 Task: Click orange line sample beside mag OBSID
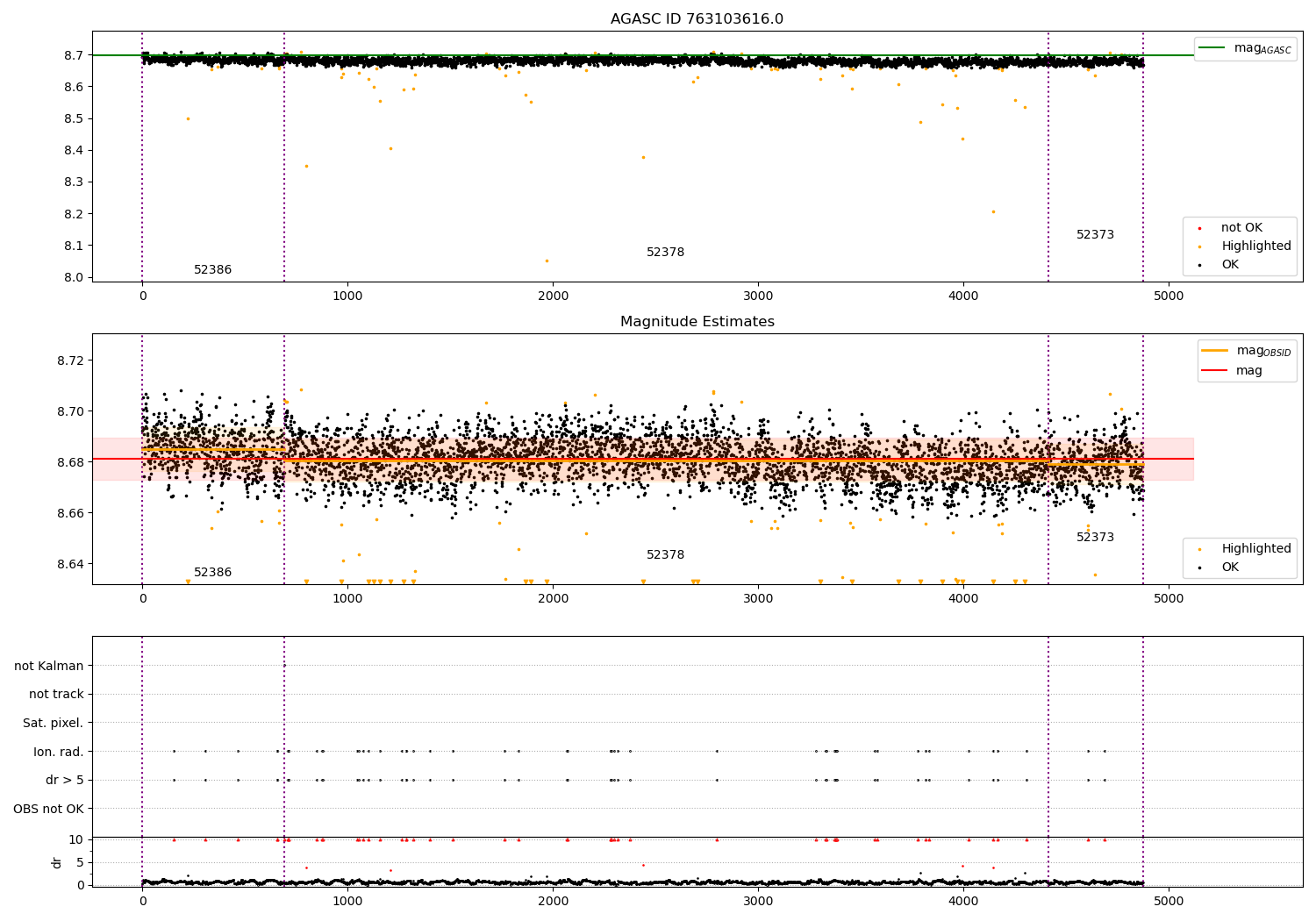(x=1214, y=351)
